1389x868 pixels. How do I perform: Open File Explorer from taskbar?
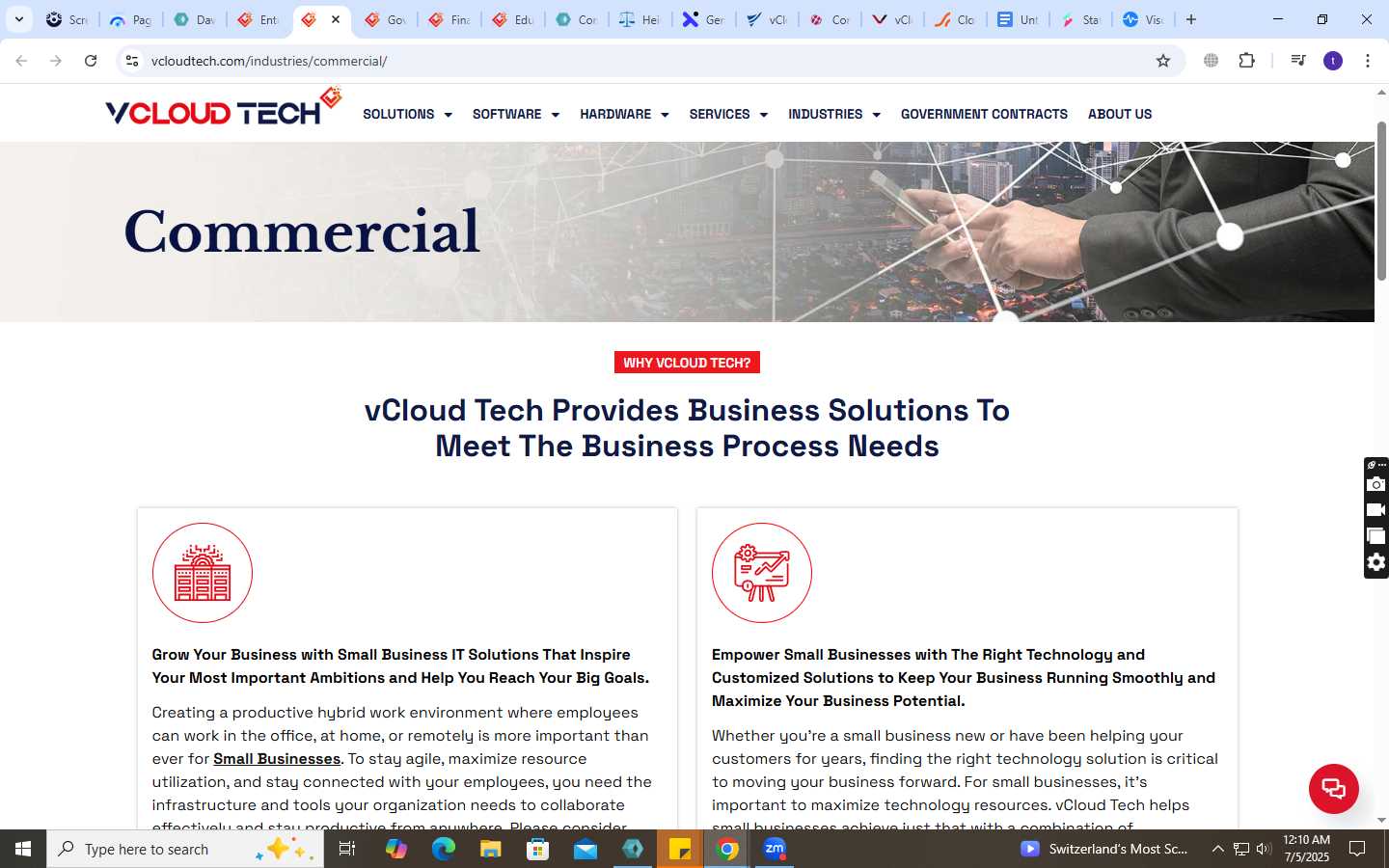490,849
